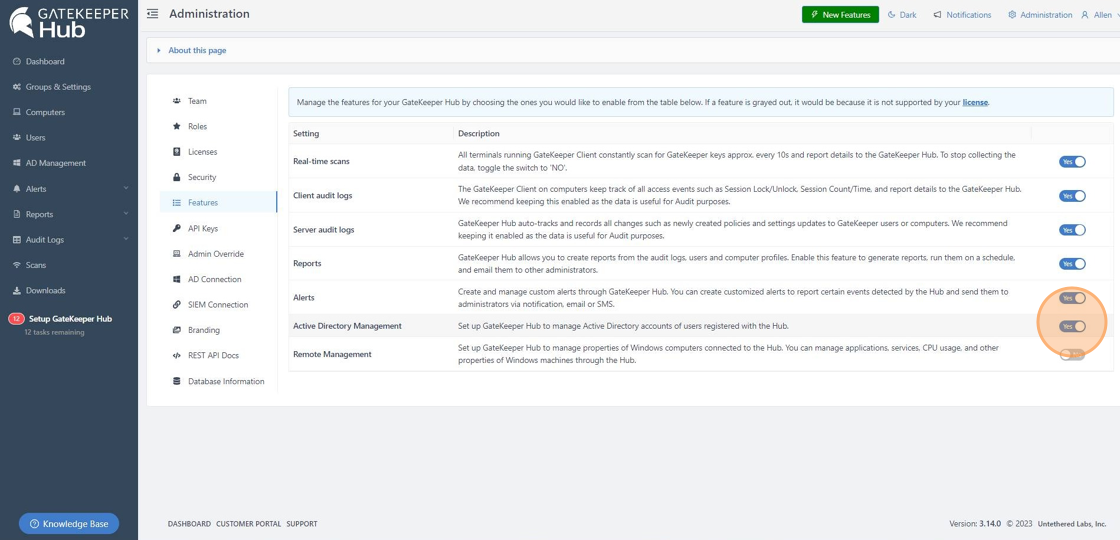Screen dimensions: 1120x540
Task: Collapse sidebar using the menu toggle icon
Action: point(152,14)
